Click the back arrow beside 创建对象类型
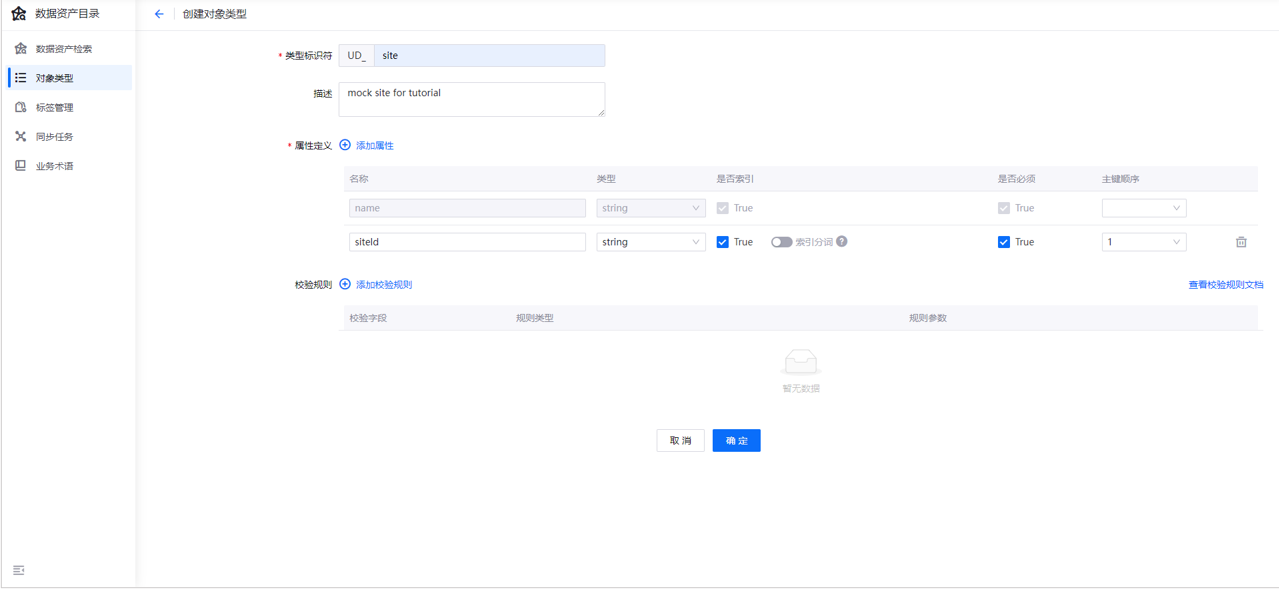The width and height of the screenshot is (1279, 589). pyautogui.click(x=158, y=14)
